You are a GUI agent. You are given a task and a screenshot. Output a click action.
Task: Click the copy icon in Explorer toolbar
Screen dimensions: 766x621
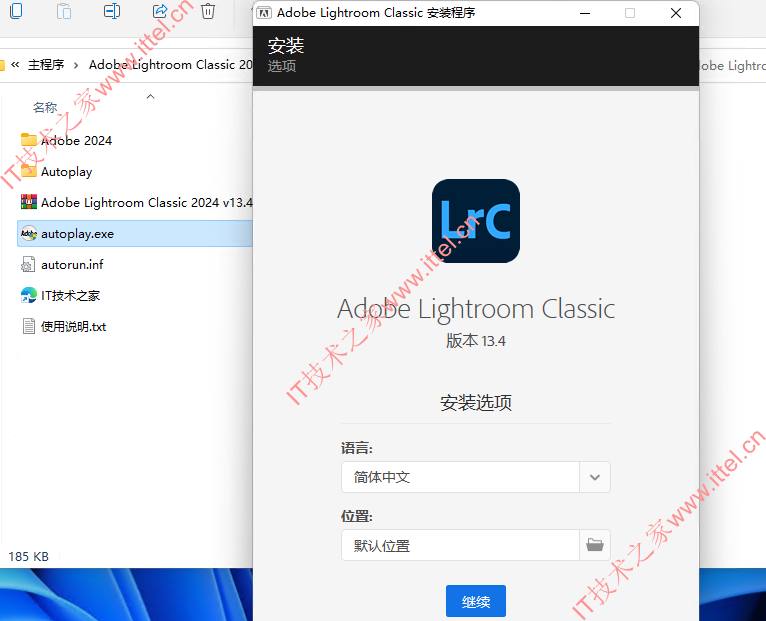(x=16, y=10)
